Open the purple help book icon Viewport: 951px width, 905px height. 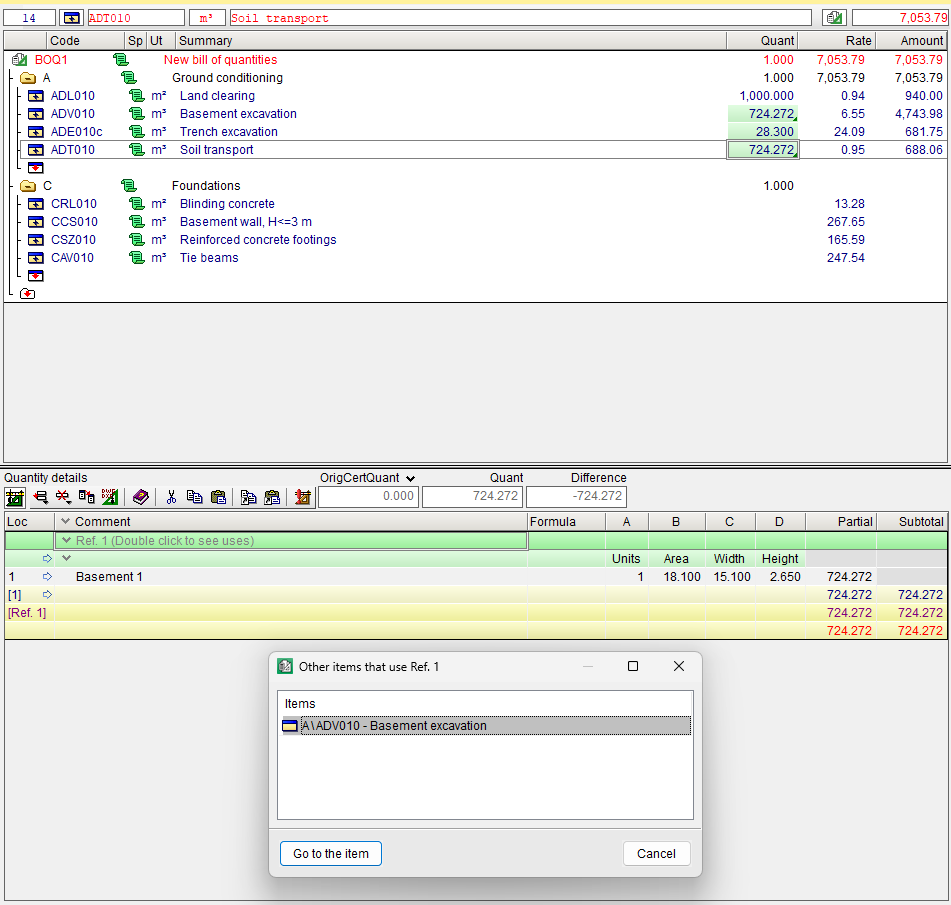pos(141,497)
